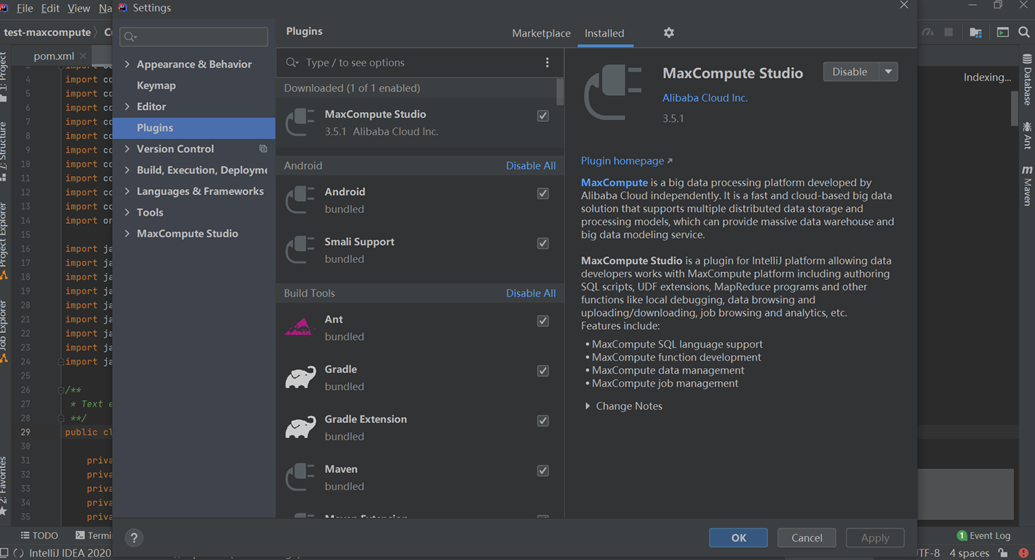Screen dimensions: 1035x560
Task: Toggle the Smali Support plugin checkbox
Action: pos(543,243)
